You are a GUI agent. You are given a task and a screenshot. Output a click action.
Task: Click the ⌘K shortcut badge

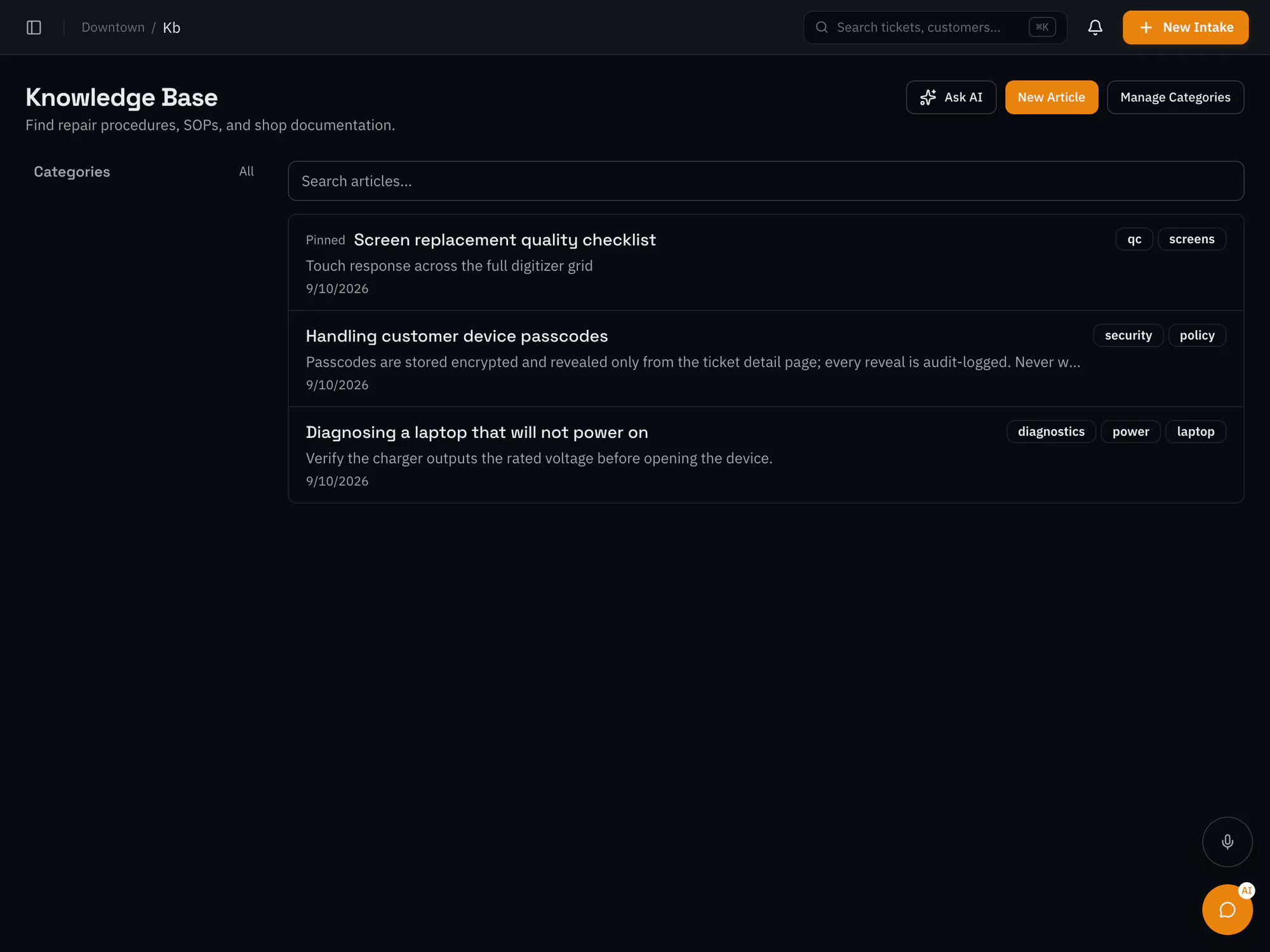click(1042, 27)
